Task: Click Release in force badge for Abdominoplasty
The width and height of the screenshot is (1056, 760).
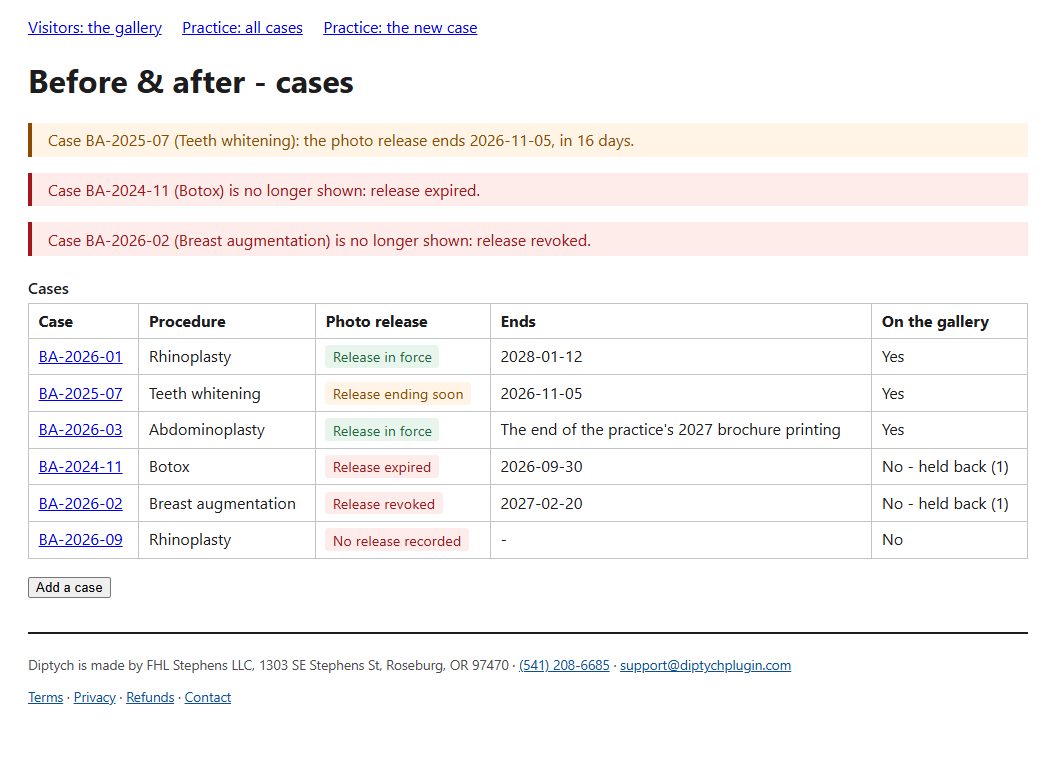Action: tap(383, 431)
